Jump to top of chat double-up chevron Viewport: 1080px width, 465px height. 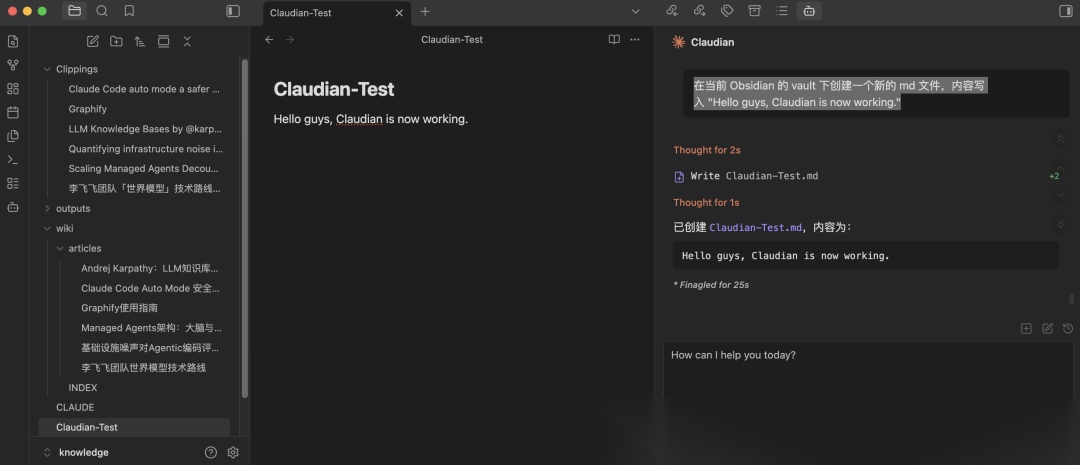pos(1061,139)
